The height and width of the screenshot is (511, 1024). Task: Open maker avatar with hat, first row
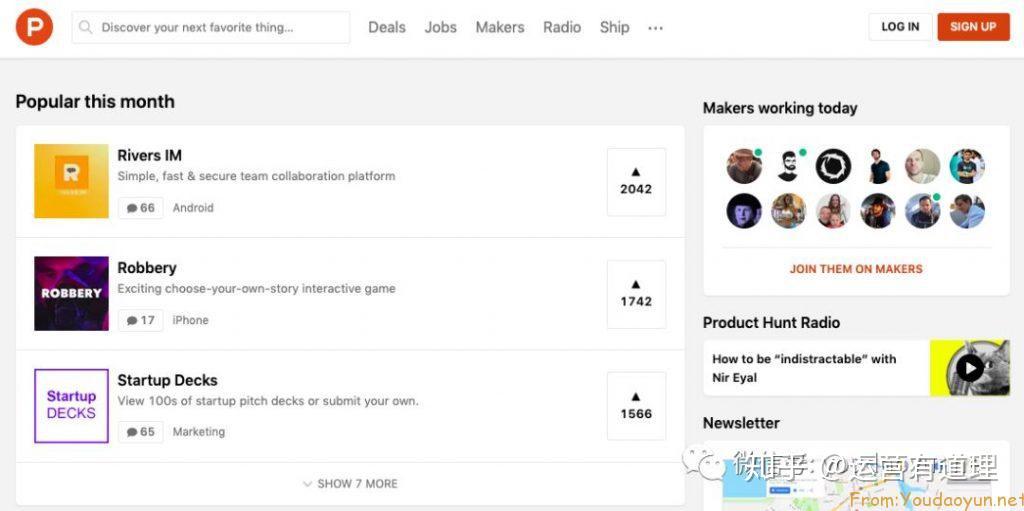point(744,166)
